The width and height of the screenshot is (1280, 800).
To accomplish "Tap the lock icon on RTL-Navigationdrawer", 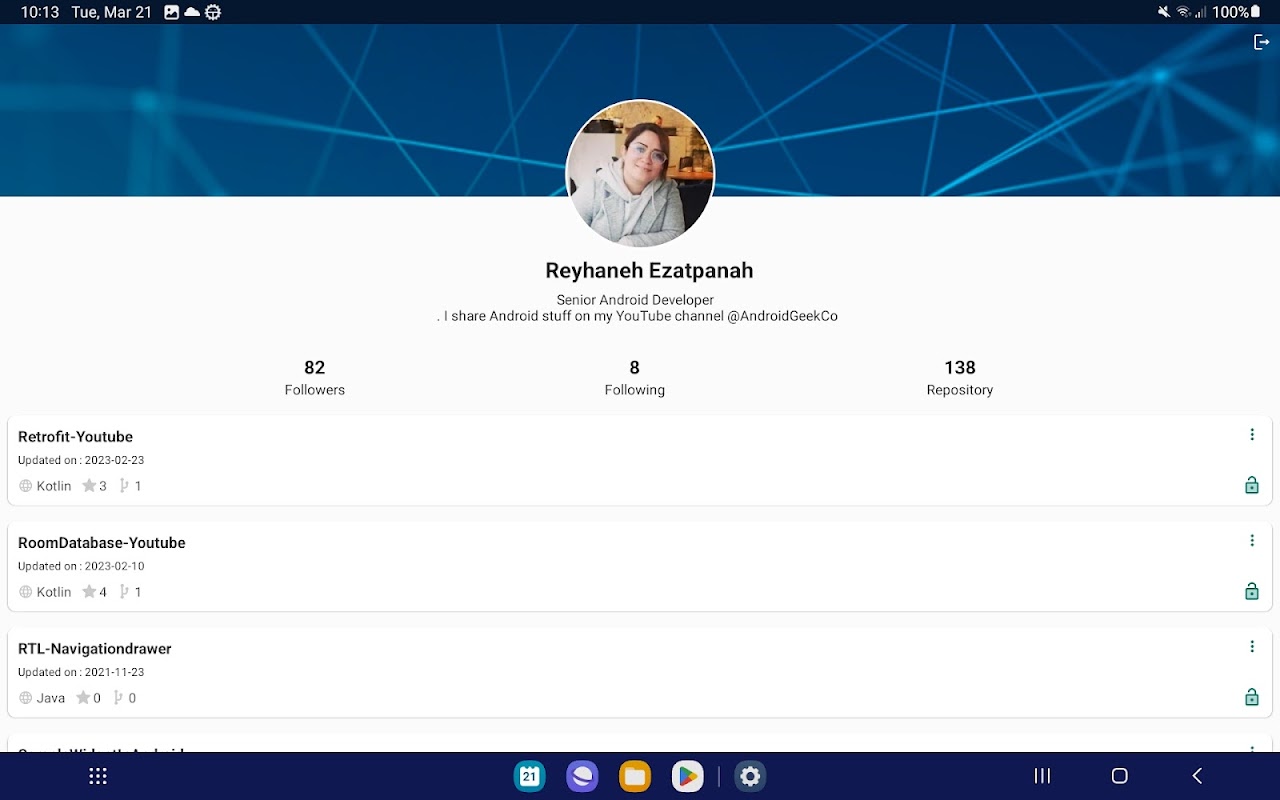I will [x=1251, y=698].
